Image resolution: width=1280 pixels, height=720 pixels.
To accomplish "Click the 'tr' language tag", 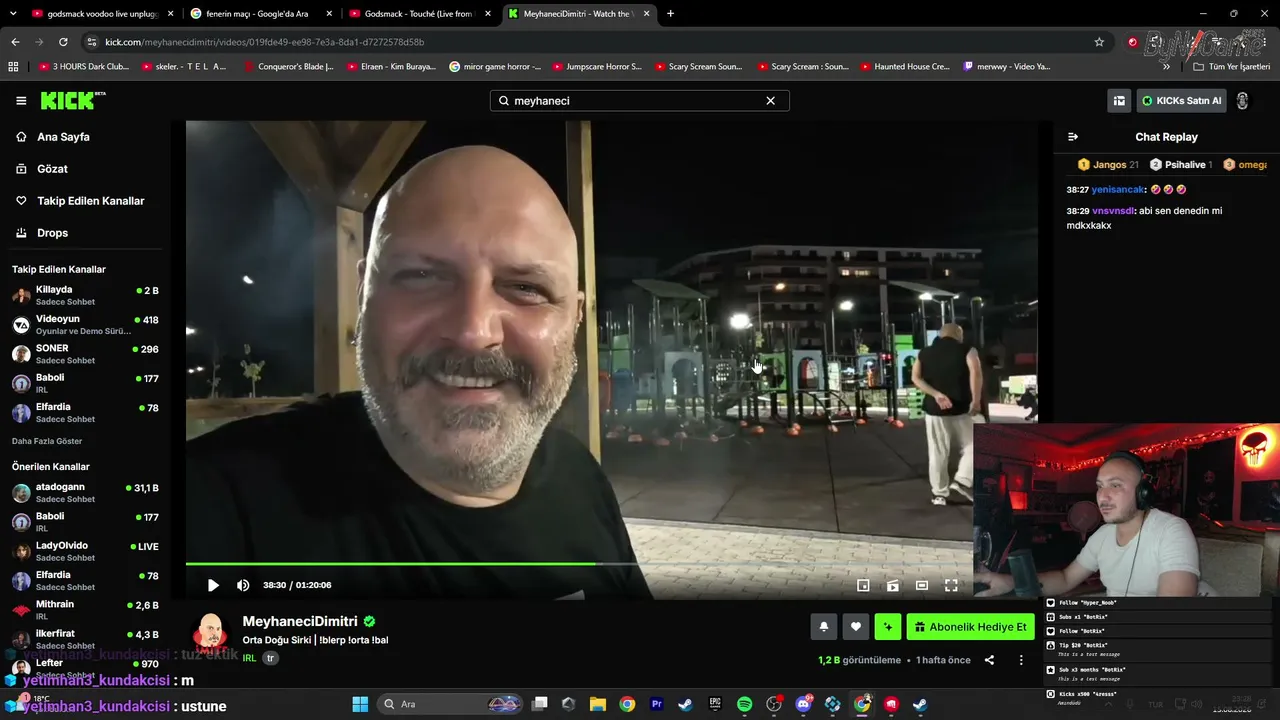I will (270, 658).
